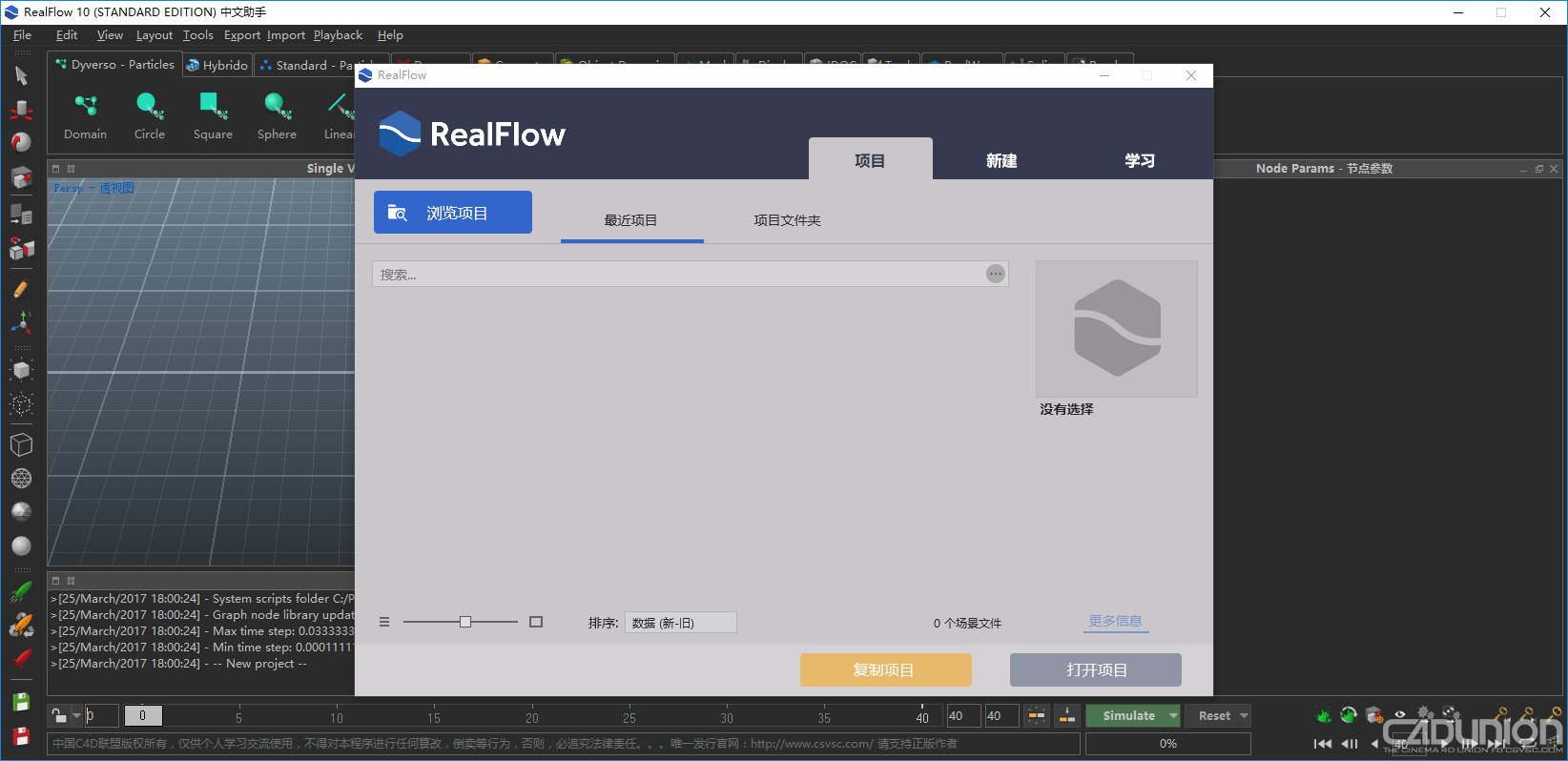The height and width of the screenshot is (761, 1568).
Task: Switch to large thumbnail view in project browser
Action: [x=536, y=622]
